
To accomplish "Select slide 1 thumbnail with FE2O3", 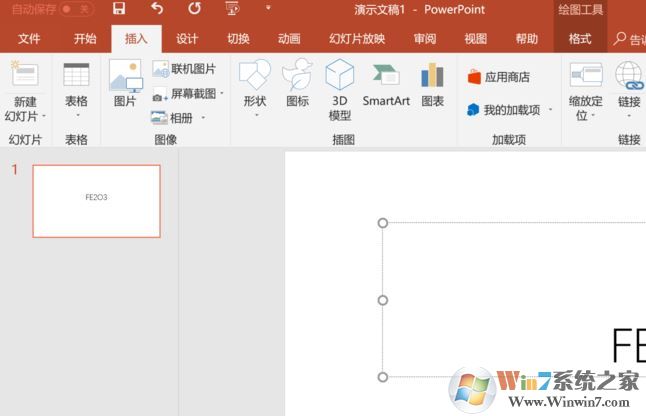I will [x=96, y=201].
